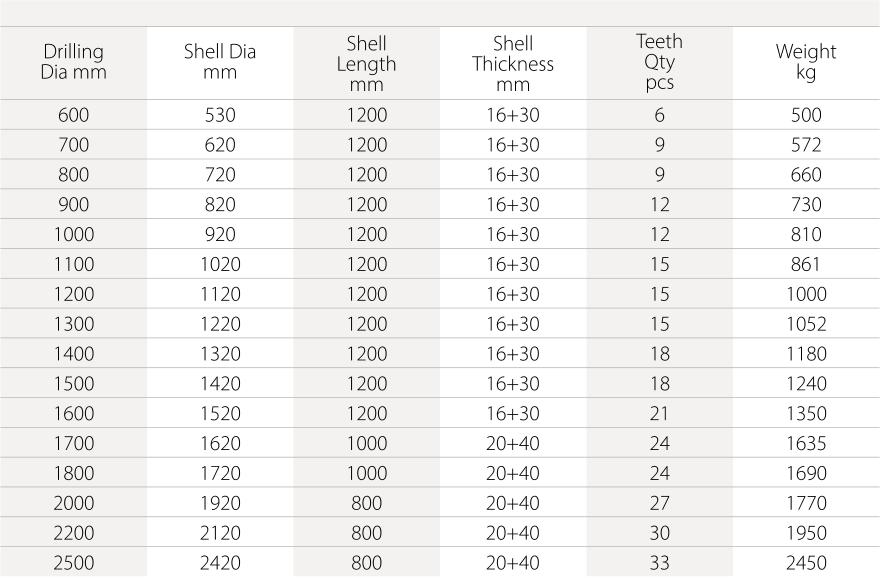887x578 pixels.
Task: Select the Shell Dia mm header
Action: coord(220,62)
